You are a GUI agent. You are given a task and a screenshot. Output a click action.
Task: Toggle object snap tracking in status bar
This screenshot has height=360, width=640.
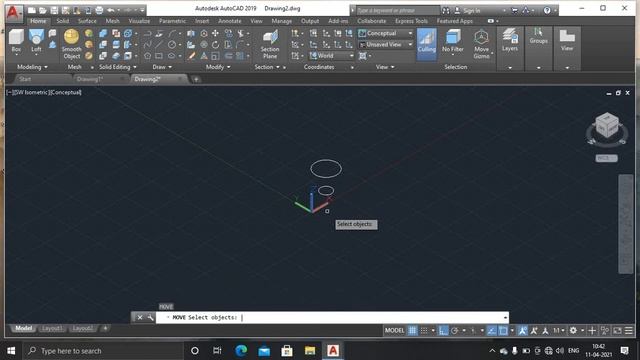point(492,331)
